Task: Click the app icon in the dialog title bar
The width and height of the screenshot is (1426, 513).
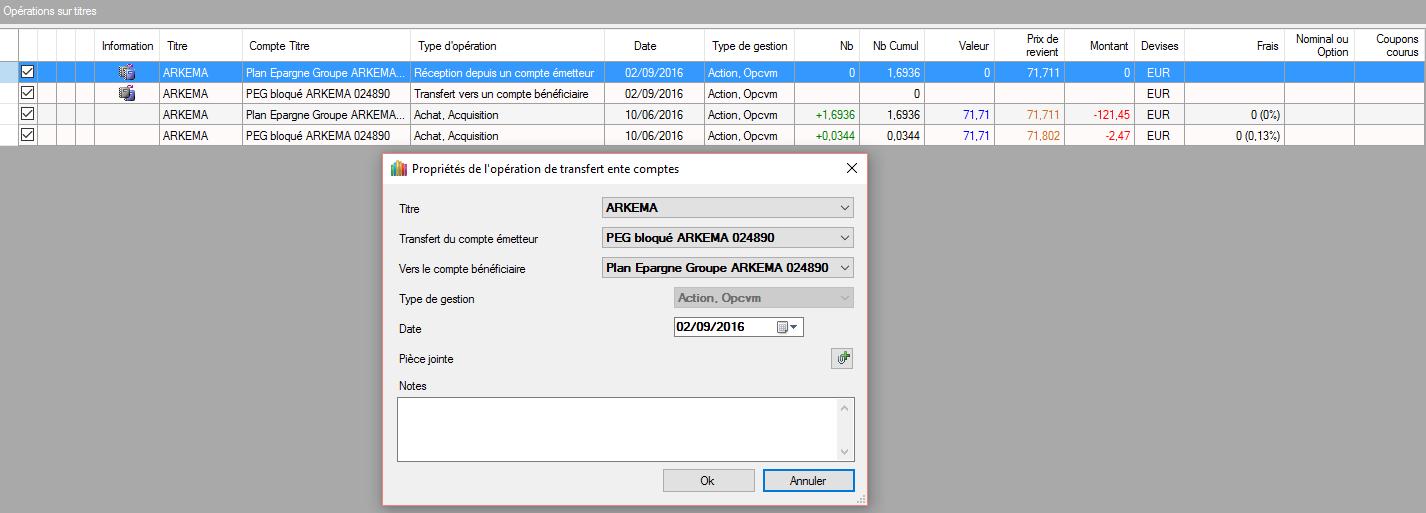Action: pyautogui.click(x=398, y=169)
